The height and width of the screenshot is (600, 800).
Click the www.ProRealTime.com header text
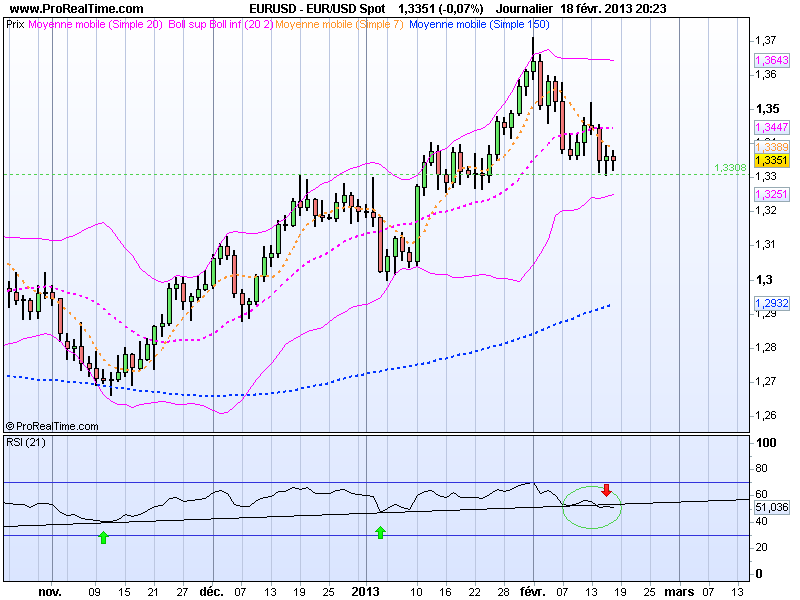(x=77, y=9)
